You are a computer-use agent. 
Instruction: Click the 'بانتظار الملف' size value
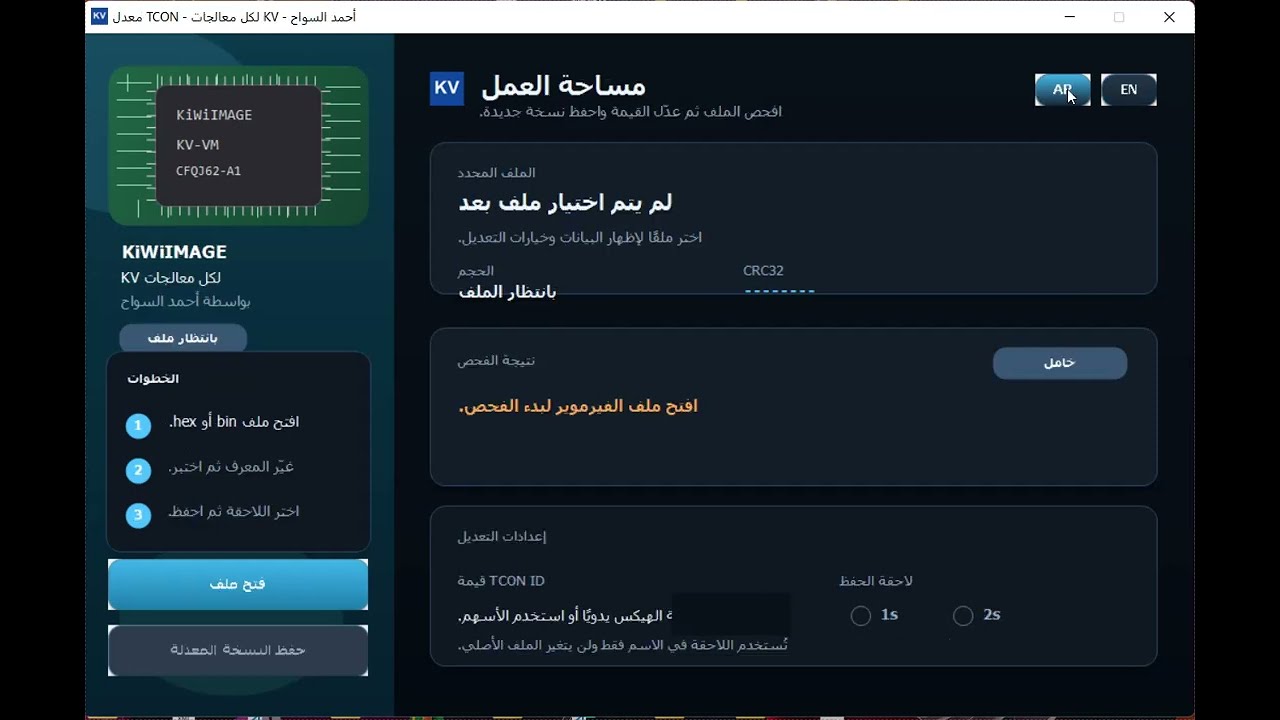(x=507, y=292)
